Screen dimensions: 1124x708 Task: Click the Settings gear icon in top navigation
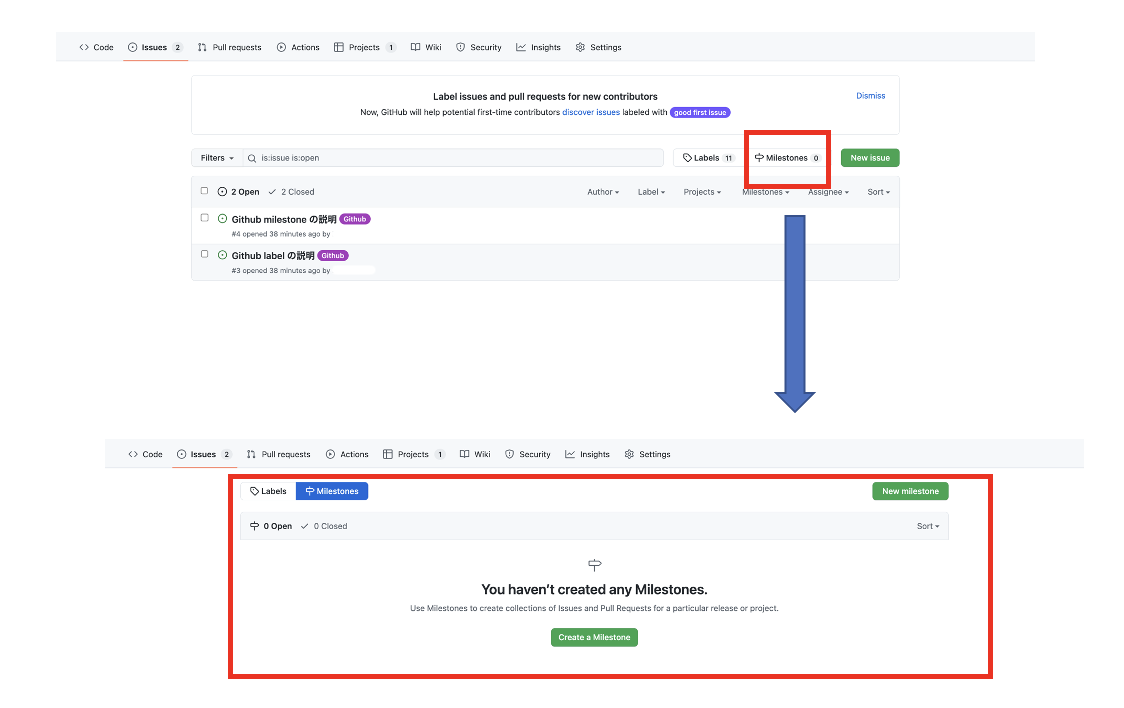pyautogui.click(x=581, y=47)
